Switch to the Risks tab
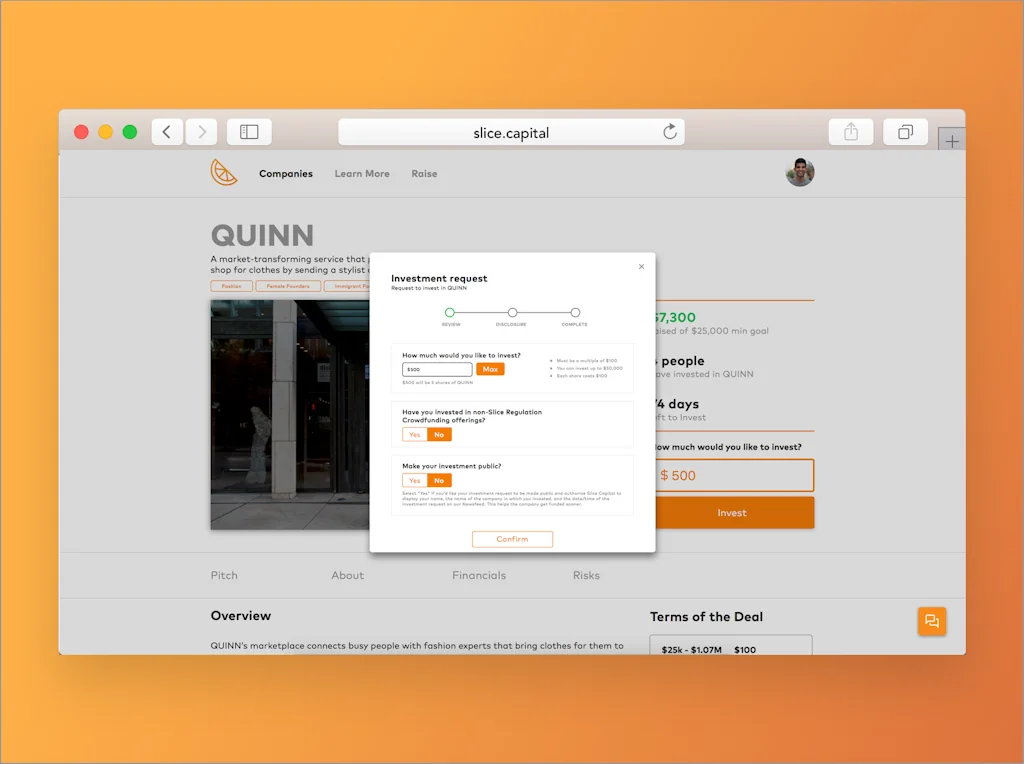 click(x=586, y=575)
